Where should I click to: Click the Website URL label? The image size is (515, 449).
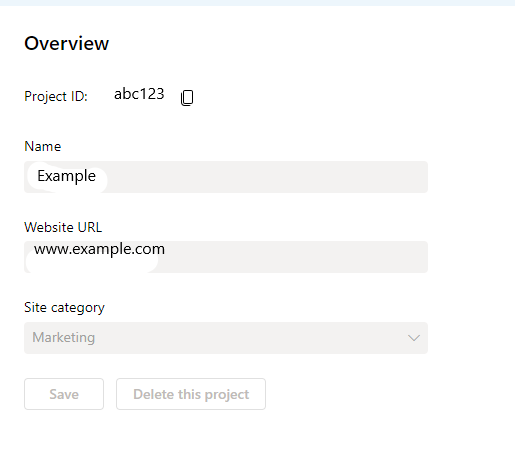63,227
